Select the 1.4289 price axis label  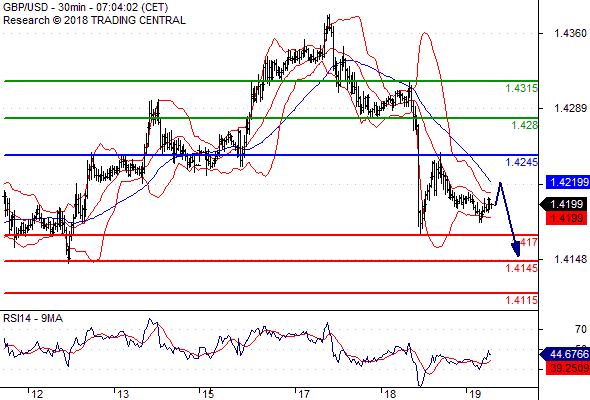click(x=570, y=108)
